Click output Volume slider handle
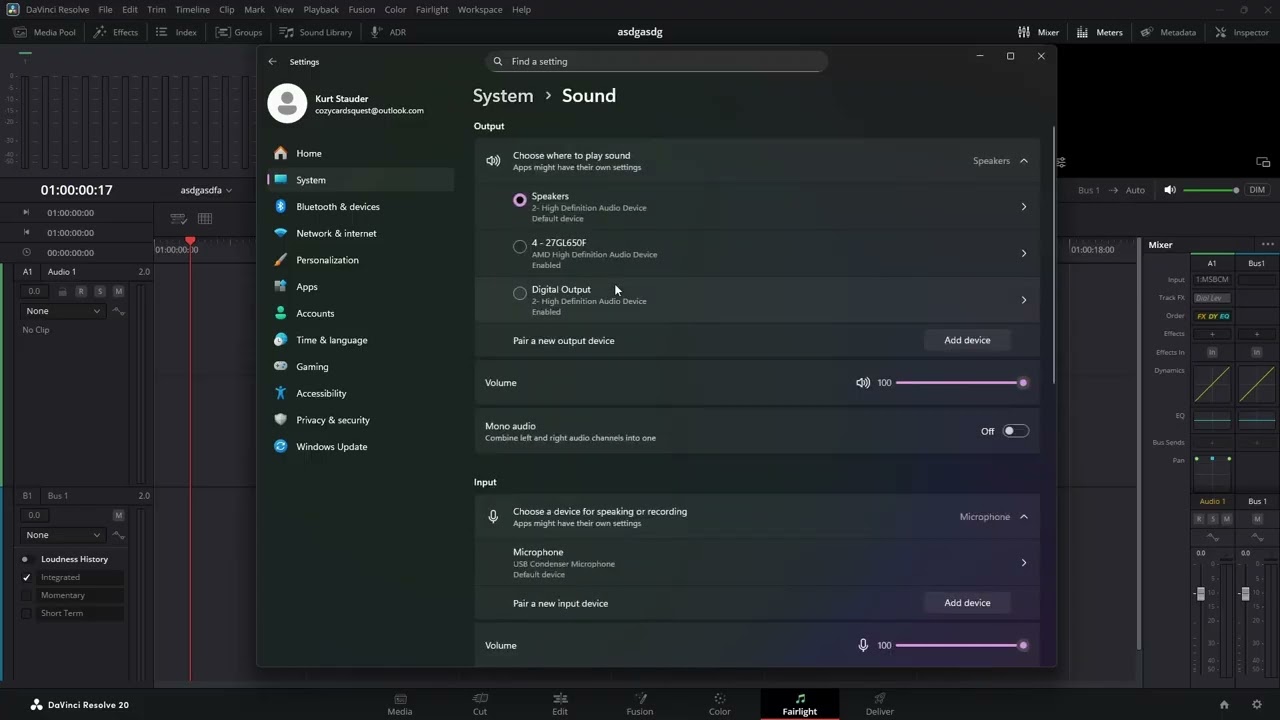 1023,383
